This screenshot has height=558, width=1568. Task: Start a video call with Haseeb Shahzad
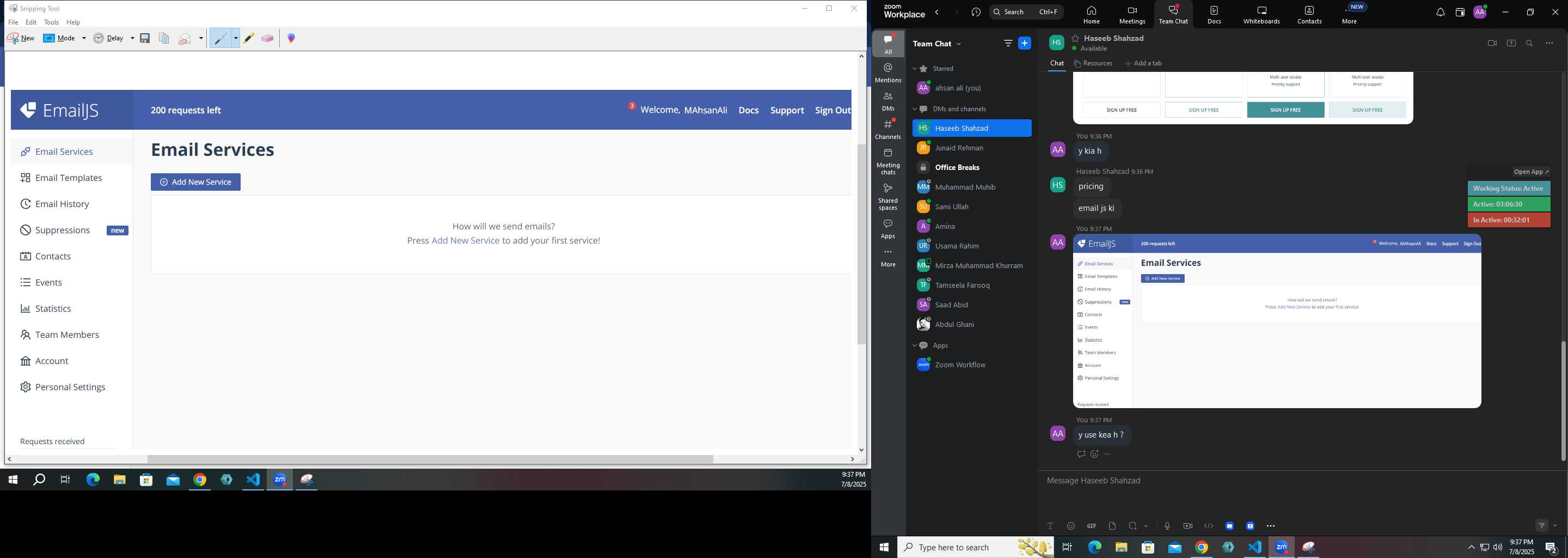[x=1492, y=43]
